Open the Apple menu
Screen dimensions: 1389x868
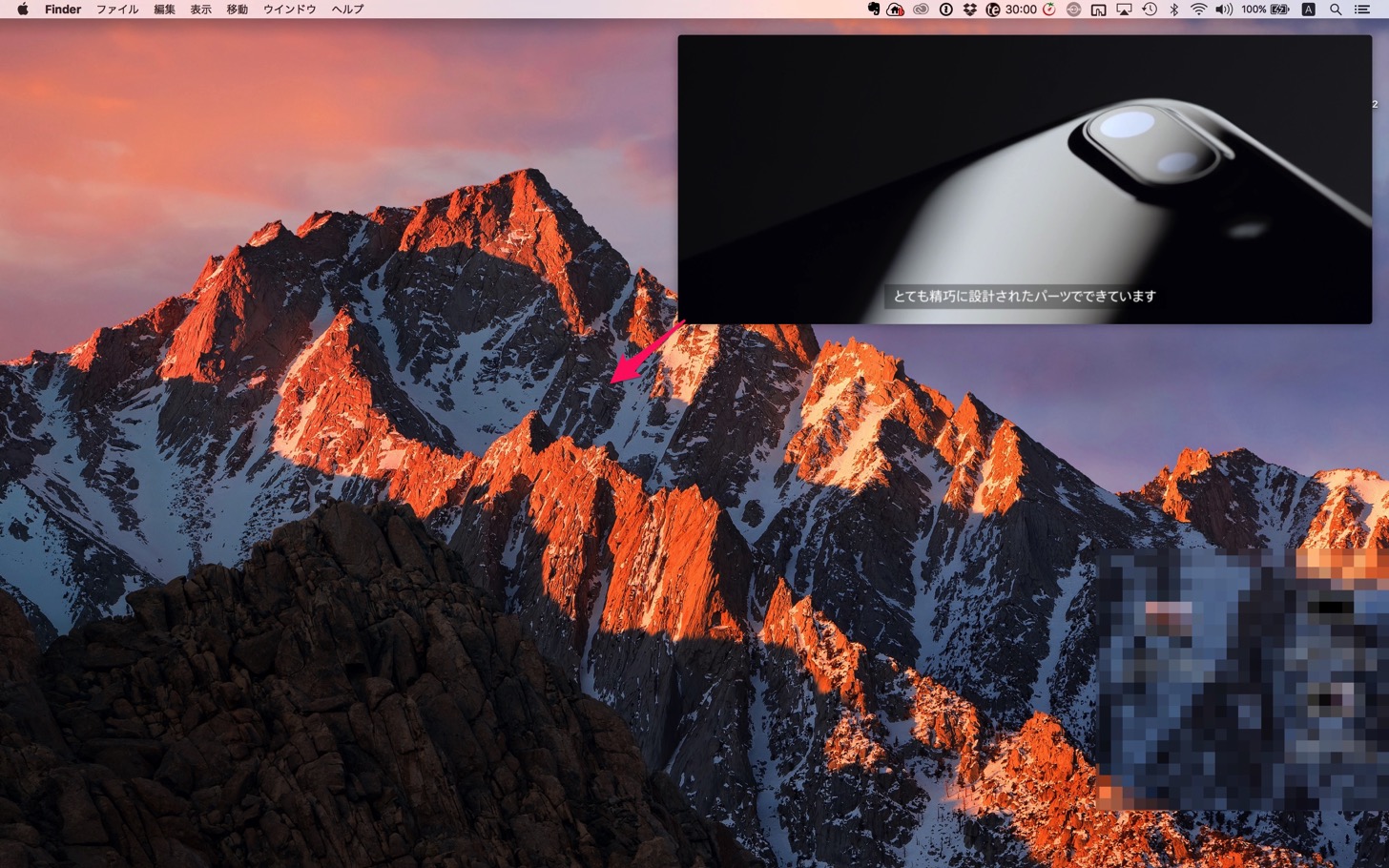pos(22,10)
